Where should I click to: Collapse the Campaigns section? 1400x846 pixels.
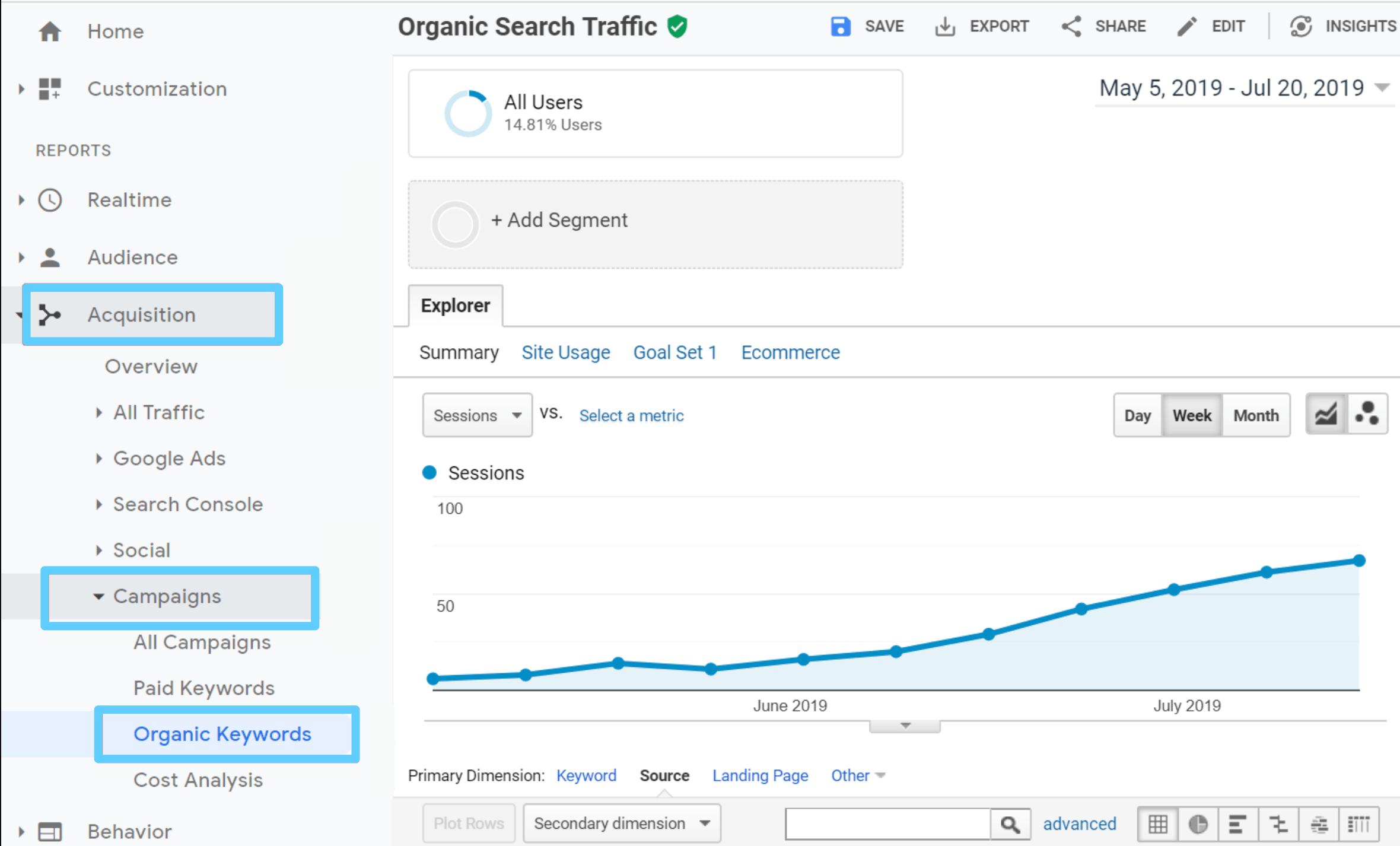pos(98,596)
